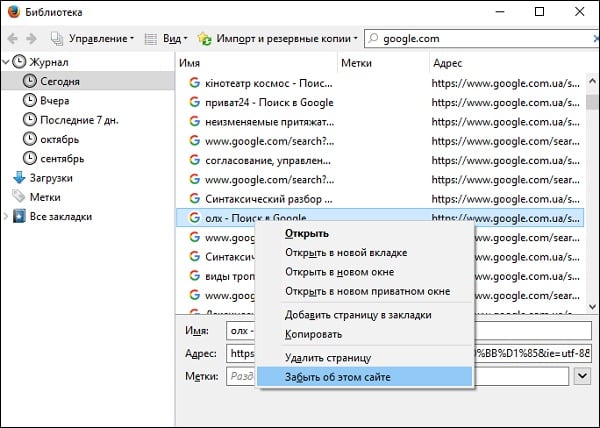Click the forward arrow in Library toolbar
The image size is (600, 428).
coord(31,39)
